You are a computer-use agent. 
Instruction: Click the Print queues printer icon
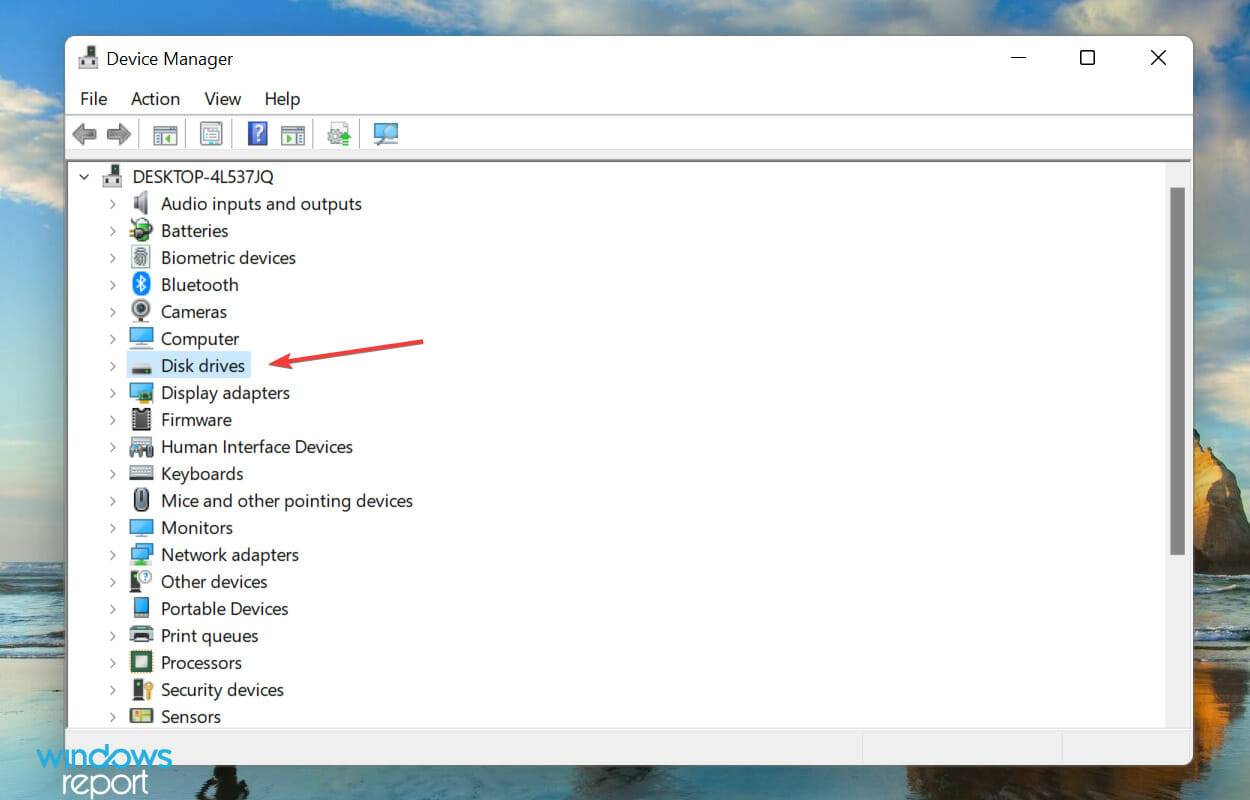(x=141, y=635)
